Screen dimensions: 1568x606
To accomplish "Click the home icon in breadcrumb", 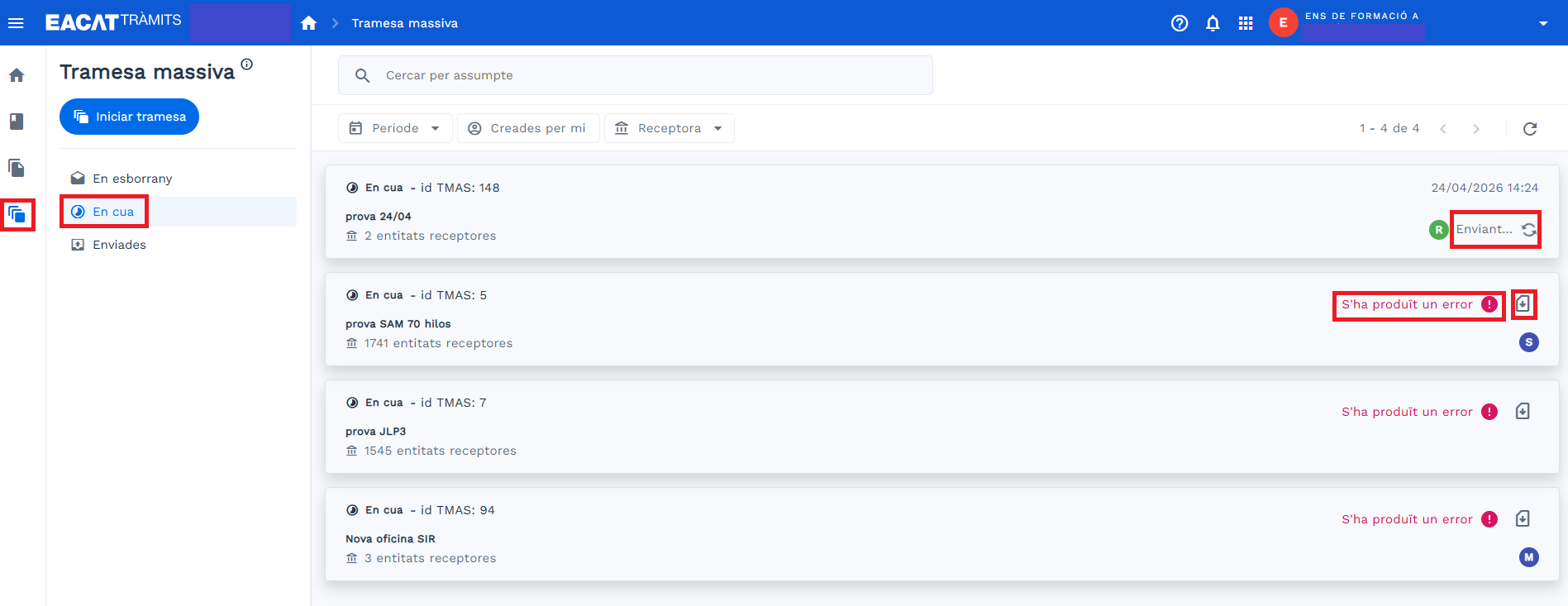I will 308,23.
